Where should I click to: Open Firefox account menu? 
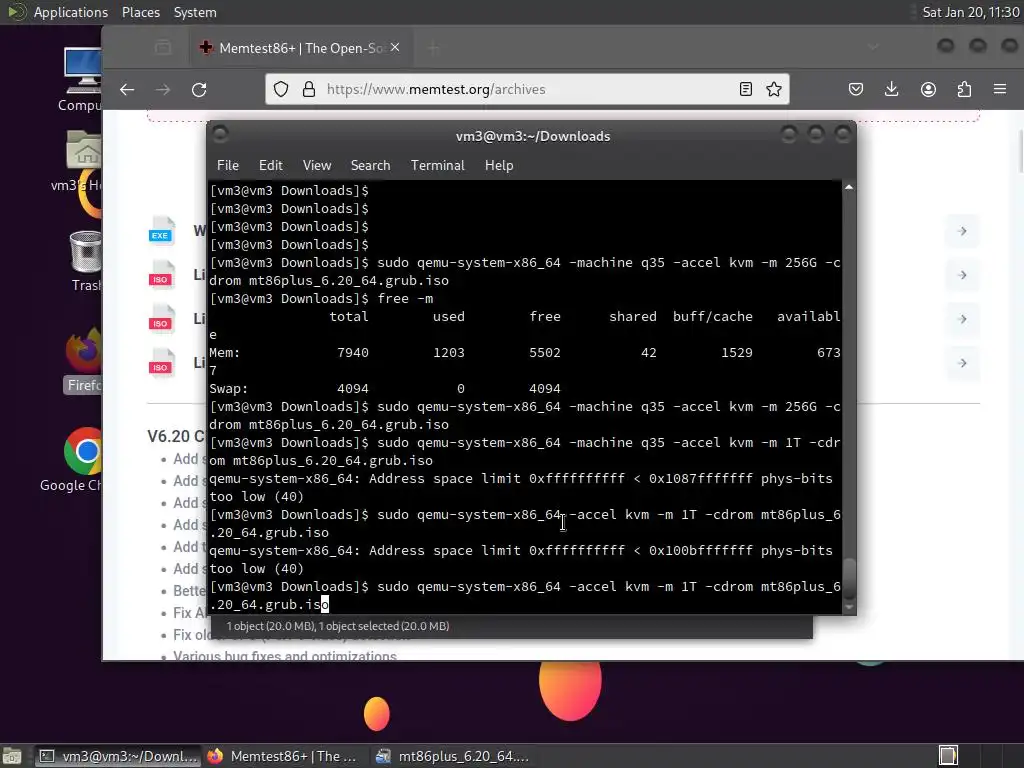click(928, 89)
